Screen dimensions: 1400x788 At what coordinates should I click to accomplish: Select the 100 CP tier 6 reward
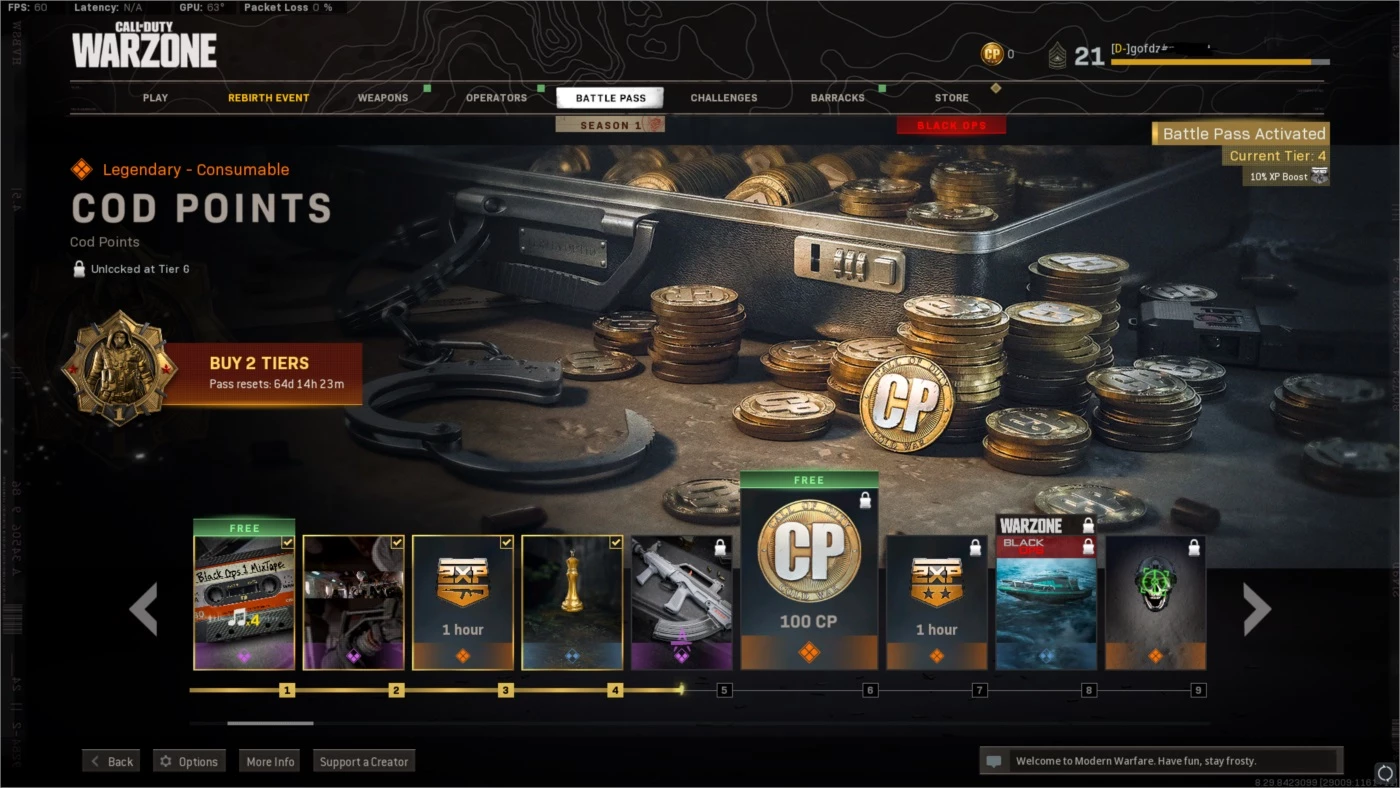(809, 570)
